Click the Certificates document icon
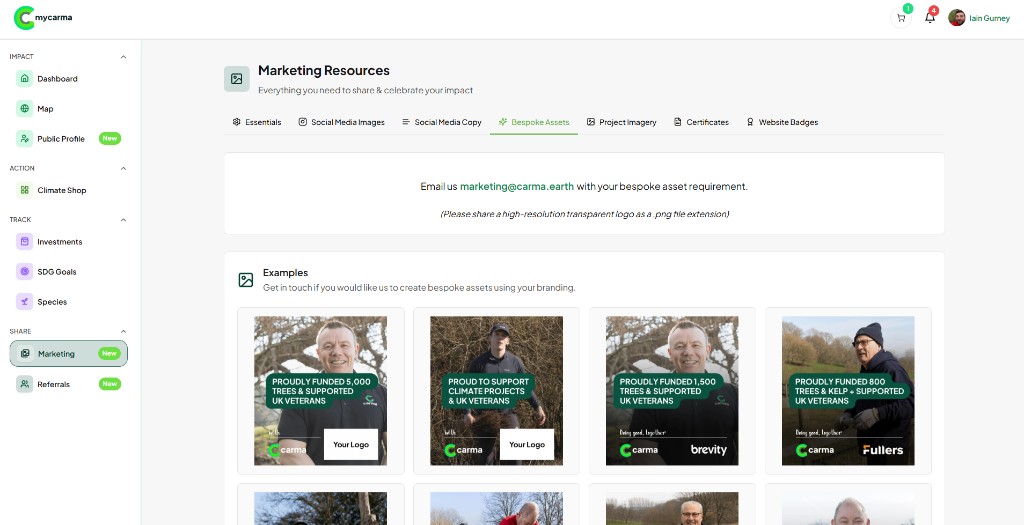The height and width of the screenshot is (525, 1024). coord(678,122)
